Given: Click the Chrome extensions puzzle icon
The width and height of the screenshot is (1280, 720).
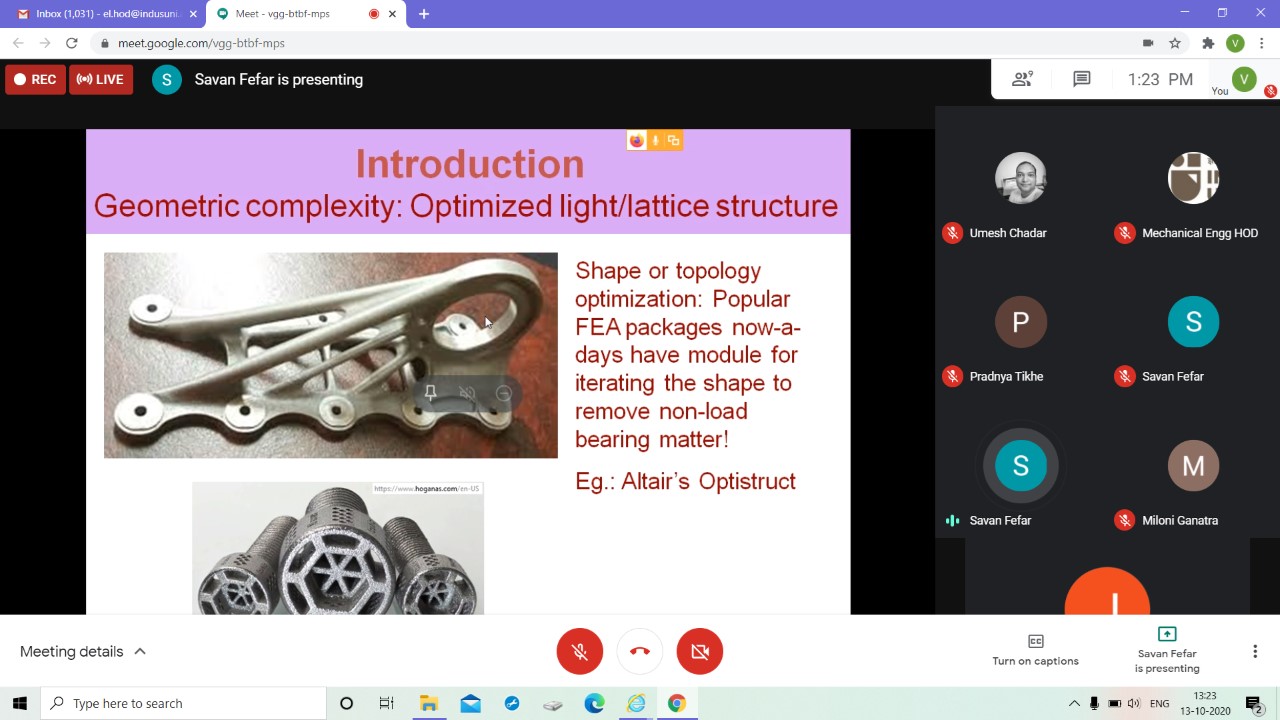Looking at the screenshot, I should coord(1208,43).
